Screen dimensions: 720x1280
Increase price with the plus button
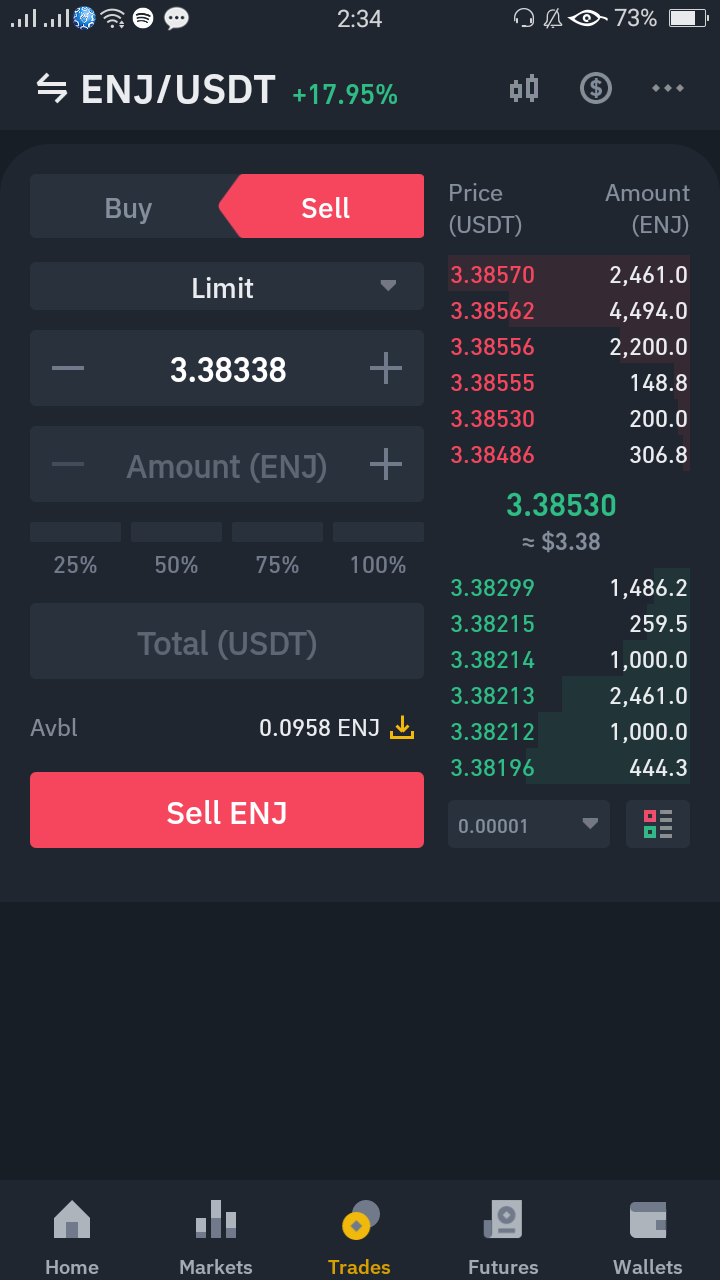point(386,369)
